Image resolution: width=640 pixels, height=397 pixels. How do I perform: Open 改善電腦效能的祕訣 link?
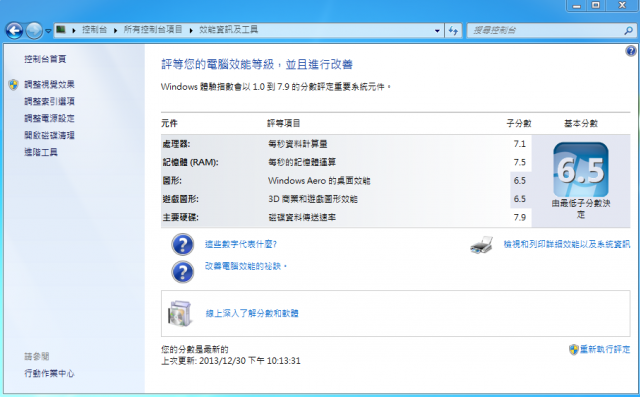point(246,266)
